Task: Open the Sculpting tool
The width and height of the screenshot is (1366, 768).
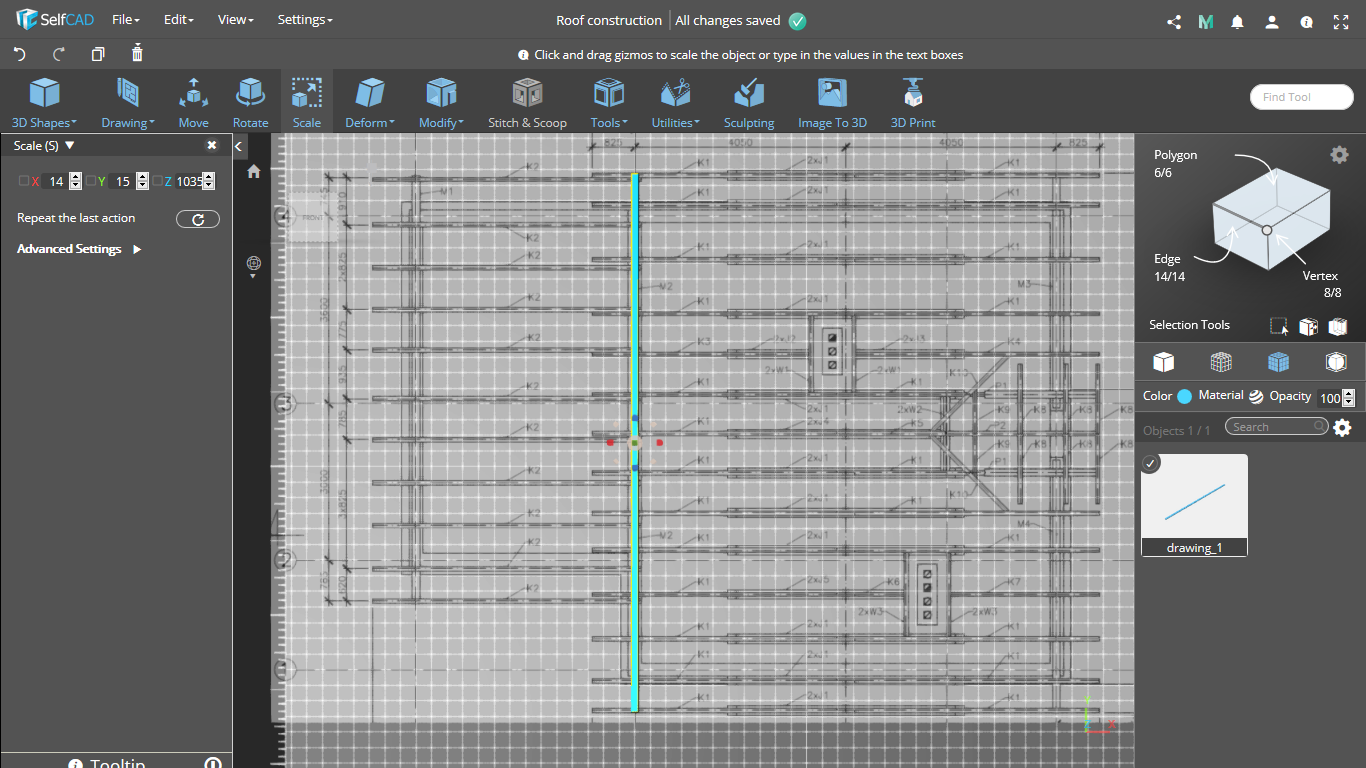Action: [749, 103]
